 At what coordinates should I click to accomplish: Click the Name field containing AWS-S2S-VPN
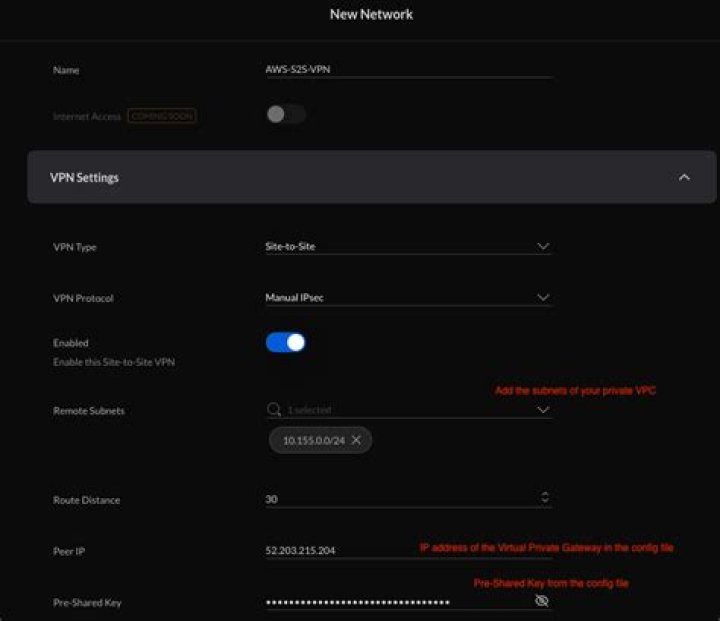(x=400, y=70)
